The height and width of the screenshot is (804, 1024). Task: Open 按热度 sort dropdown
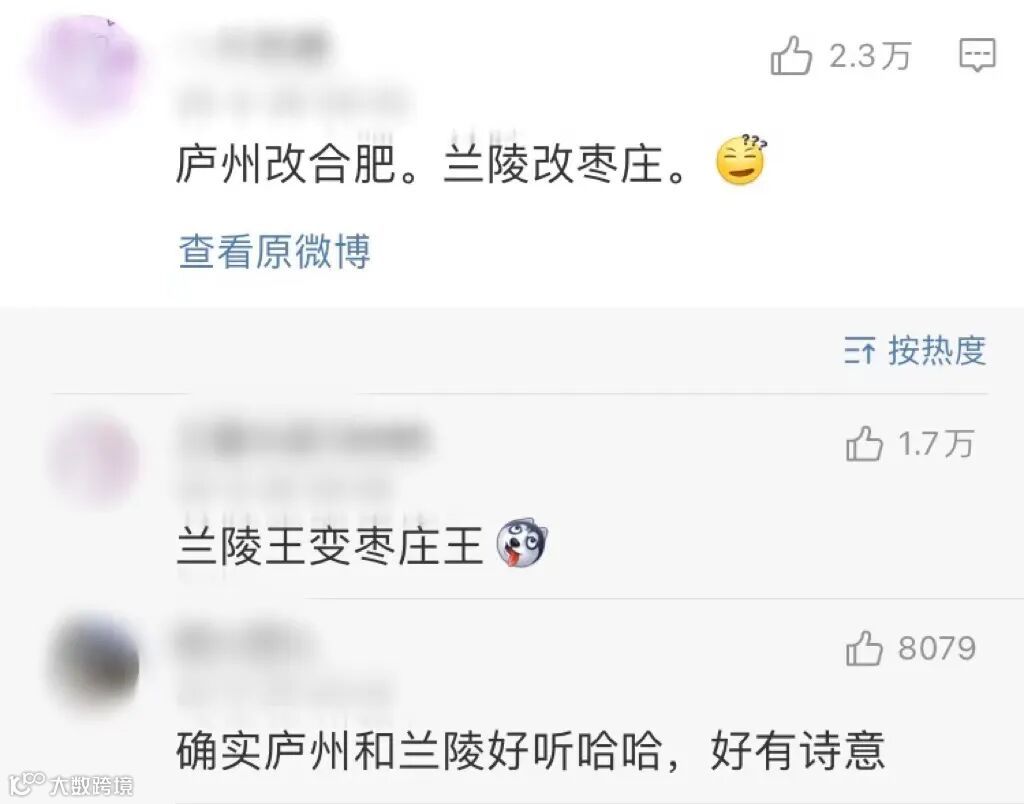tap(936, 351)
